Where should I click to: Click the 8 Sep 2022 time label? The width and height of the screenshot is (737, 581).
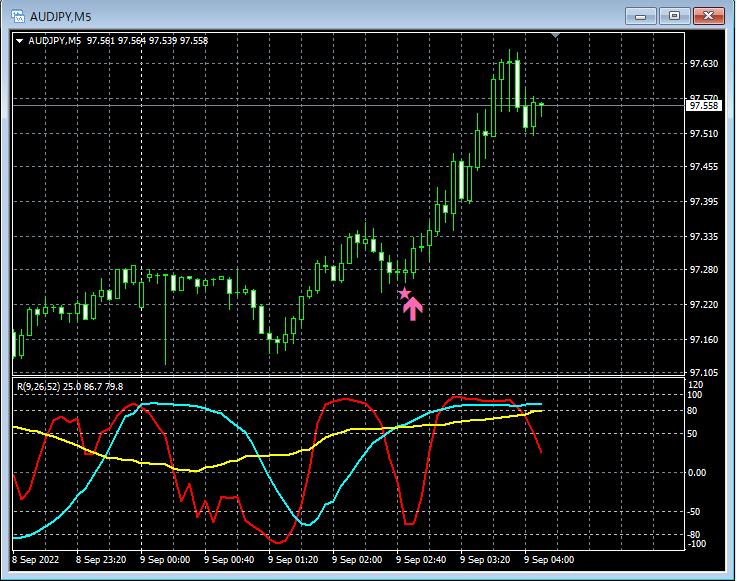click(x=36, y=560)
